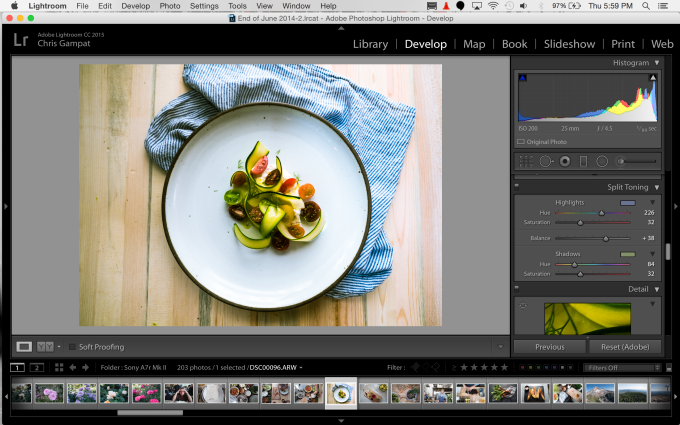680x425 pixels.
Task: Collapse the Split Toning panel
Action: [657, 187]
